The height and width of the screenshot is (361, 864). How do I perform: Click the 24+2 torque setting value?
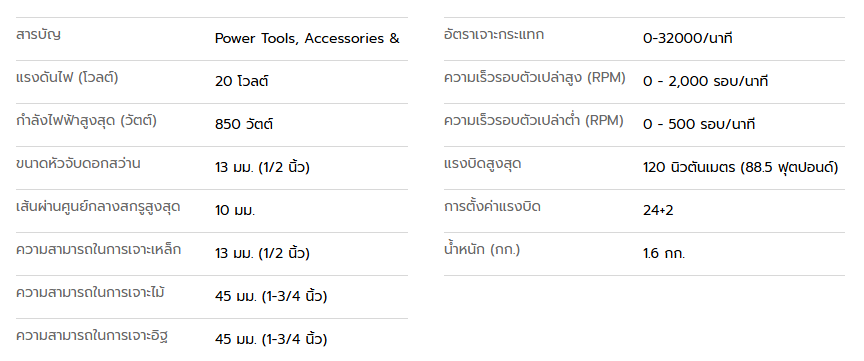[658, 211]
